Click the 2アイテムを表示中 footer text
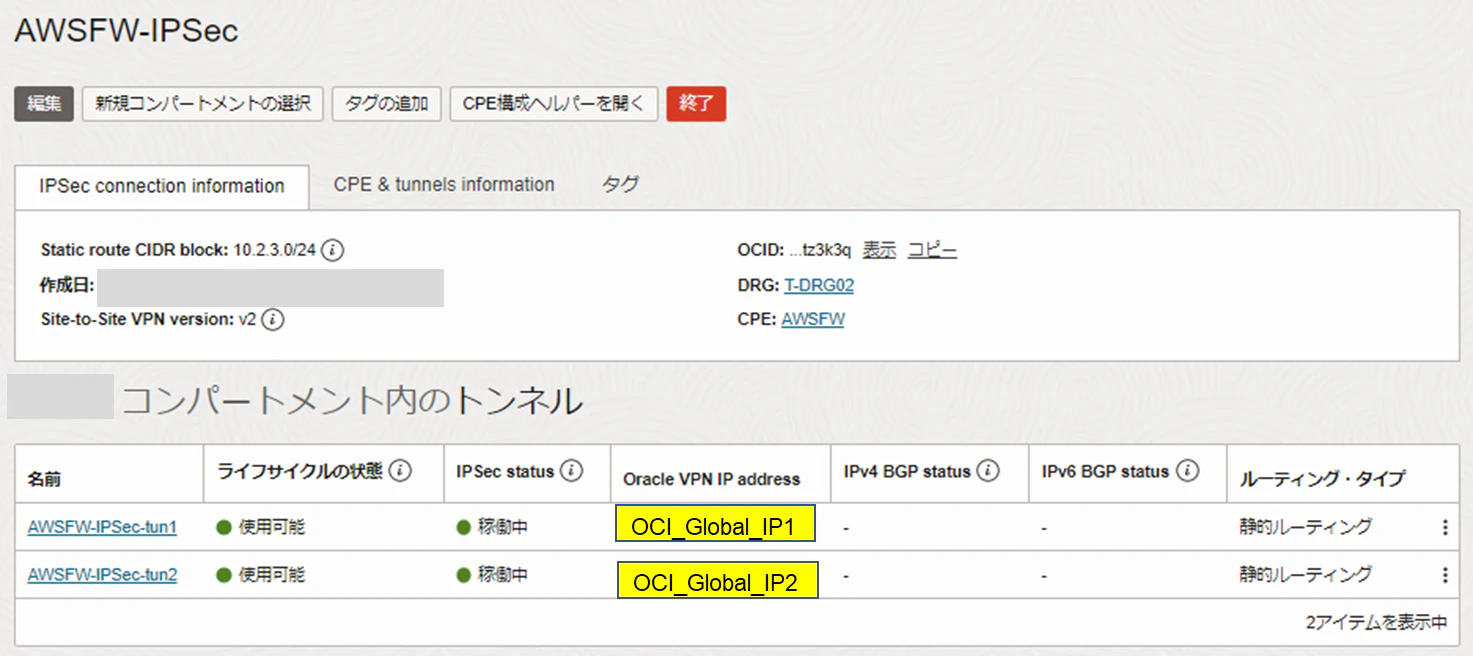Screen dimensions: 1473x656 coord(1376,622)
